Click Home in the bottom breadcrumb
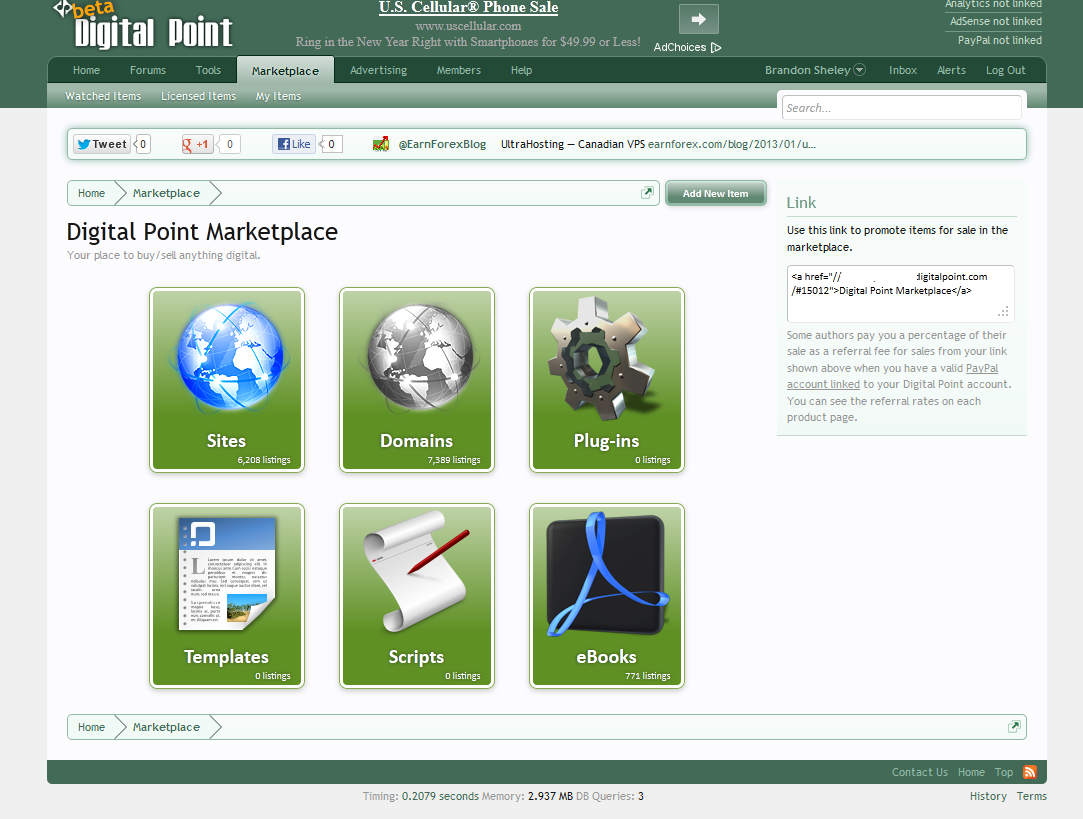 (x=91, y=727)
